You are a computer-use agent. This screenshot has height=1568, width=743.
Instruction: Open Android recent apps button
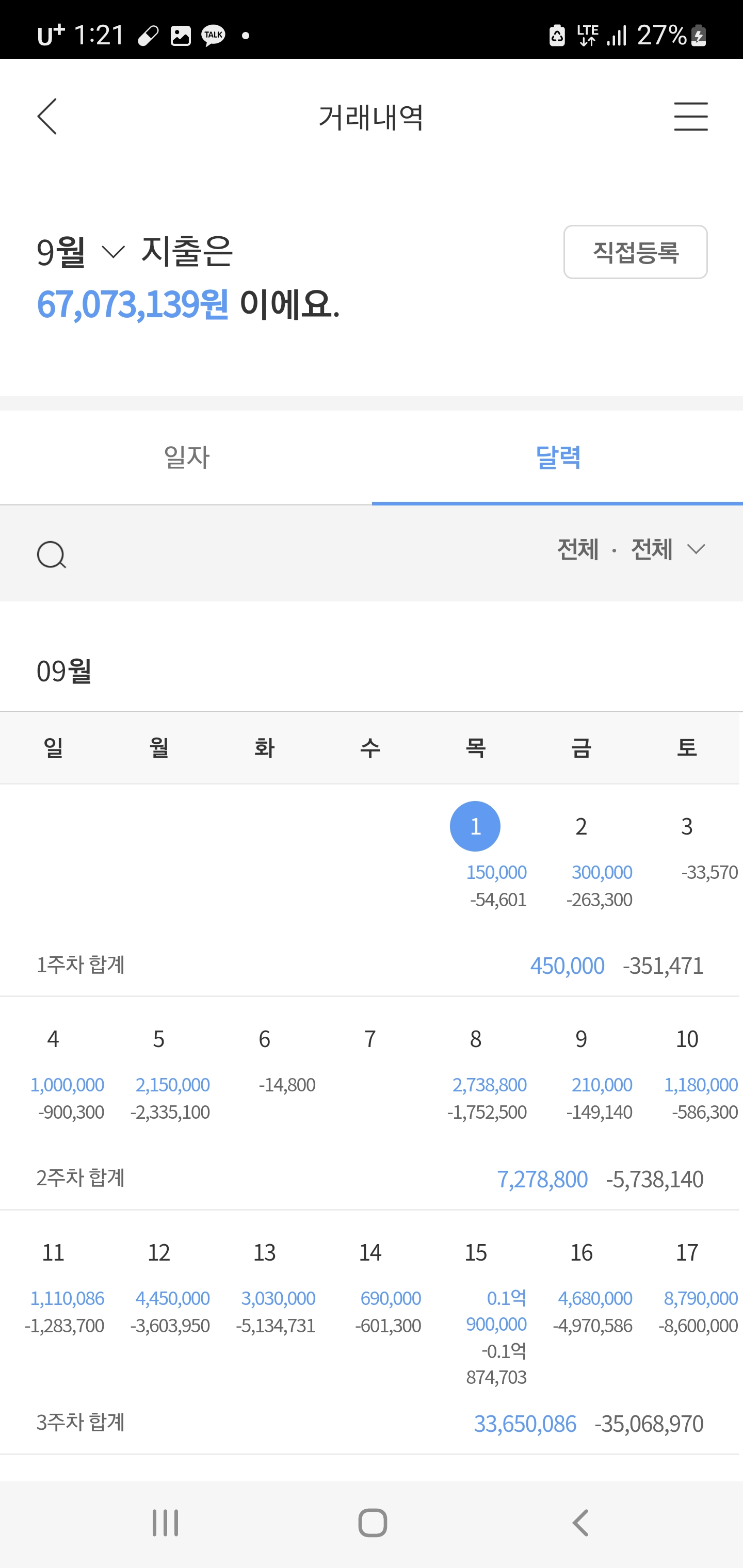(x=165, y=1522)
